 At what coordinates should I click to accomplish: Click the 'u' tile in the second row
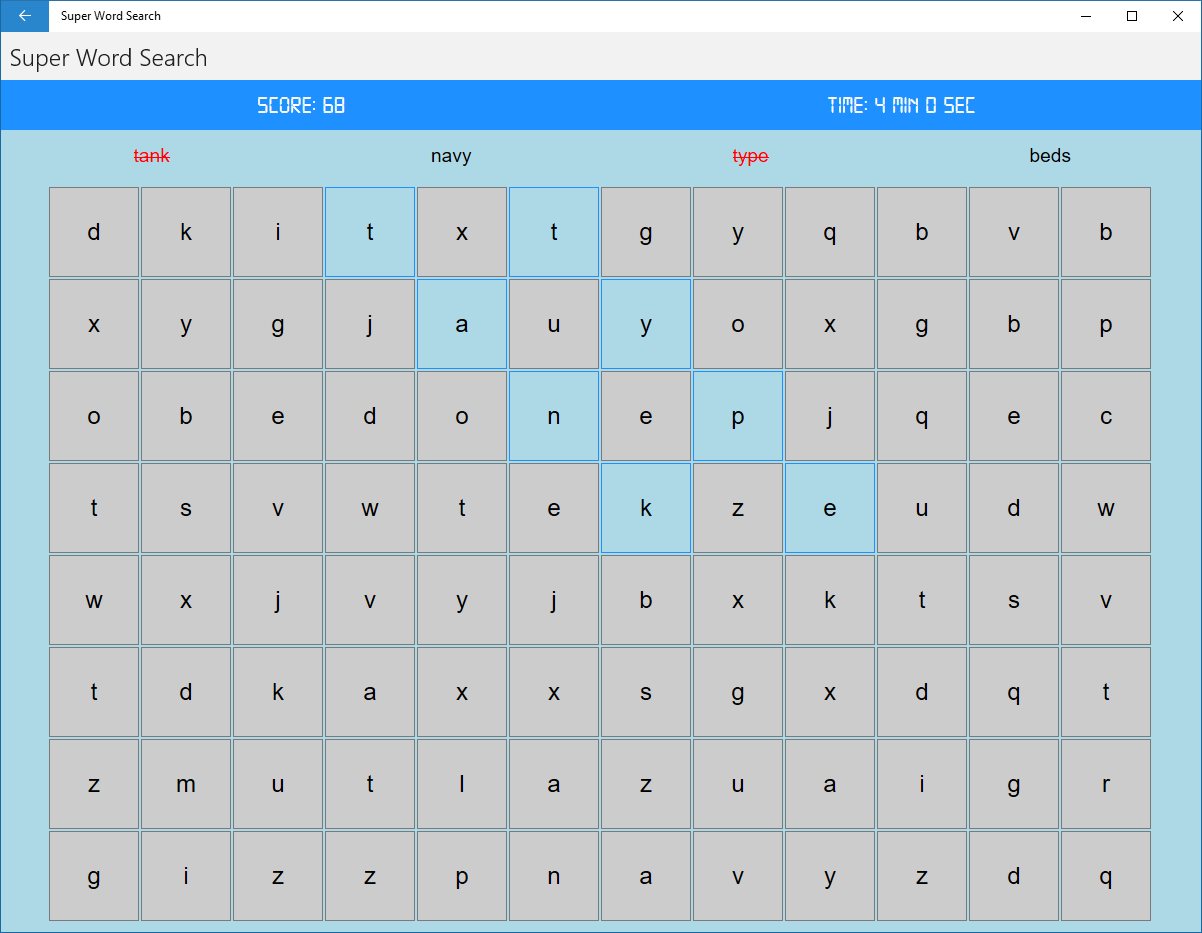coord(554,324)
